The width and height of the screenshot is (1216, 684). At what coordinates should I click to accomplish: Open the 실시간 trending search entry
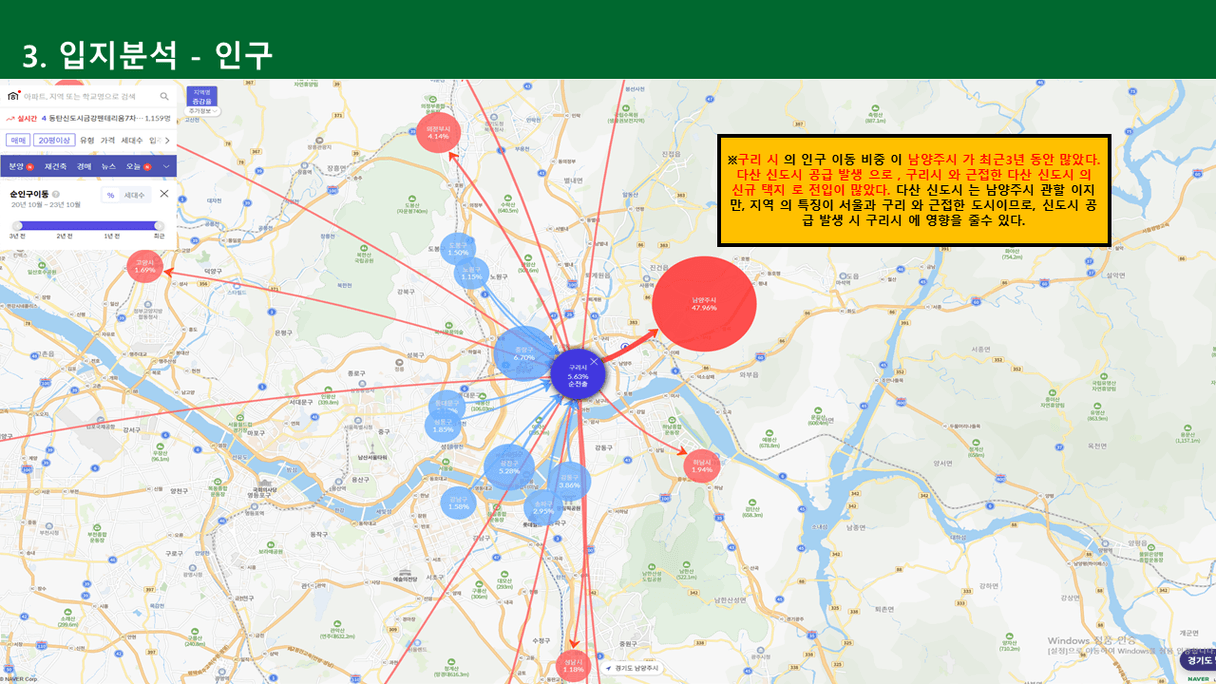pyautogui.click(x=88, y=118)
